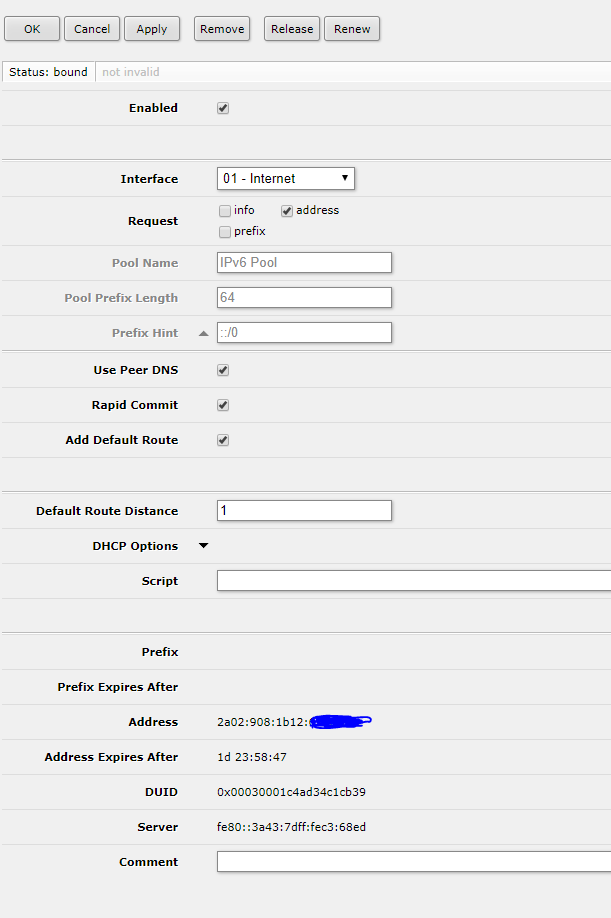Click the 'not invalid' status text

(x=131, y=72)
